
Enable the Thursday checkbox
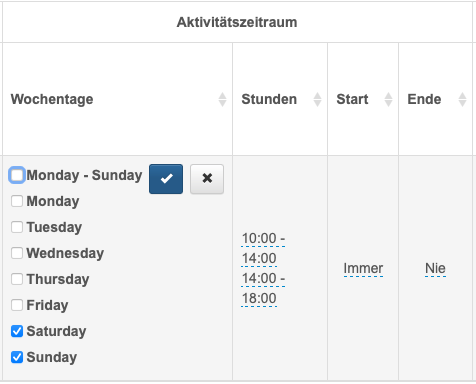pyautogui.click(x=17, y=279)
